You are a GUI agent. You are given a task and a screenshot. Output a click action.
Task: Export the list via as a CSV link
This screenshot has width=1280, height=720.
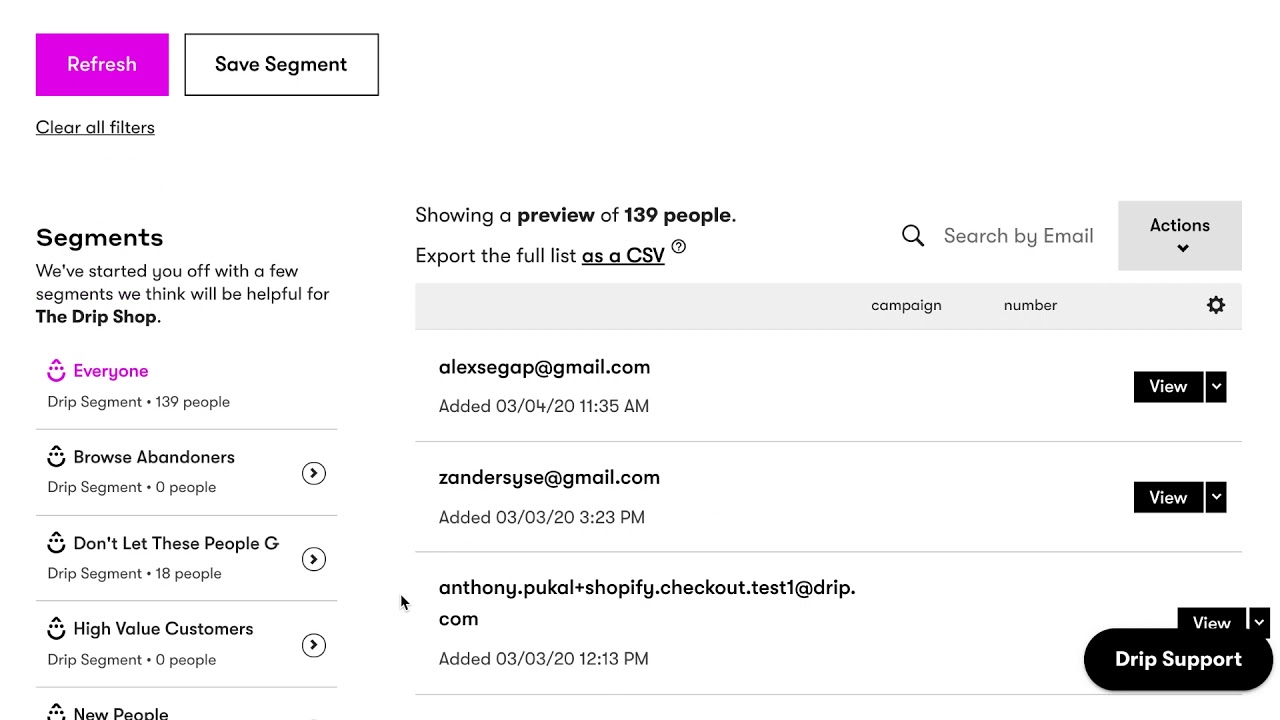pyautogui.click(x=623, y=256)
